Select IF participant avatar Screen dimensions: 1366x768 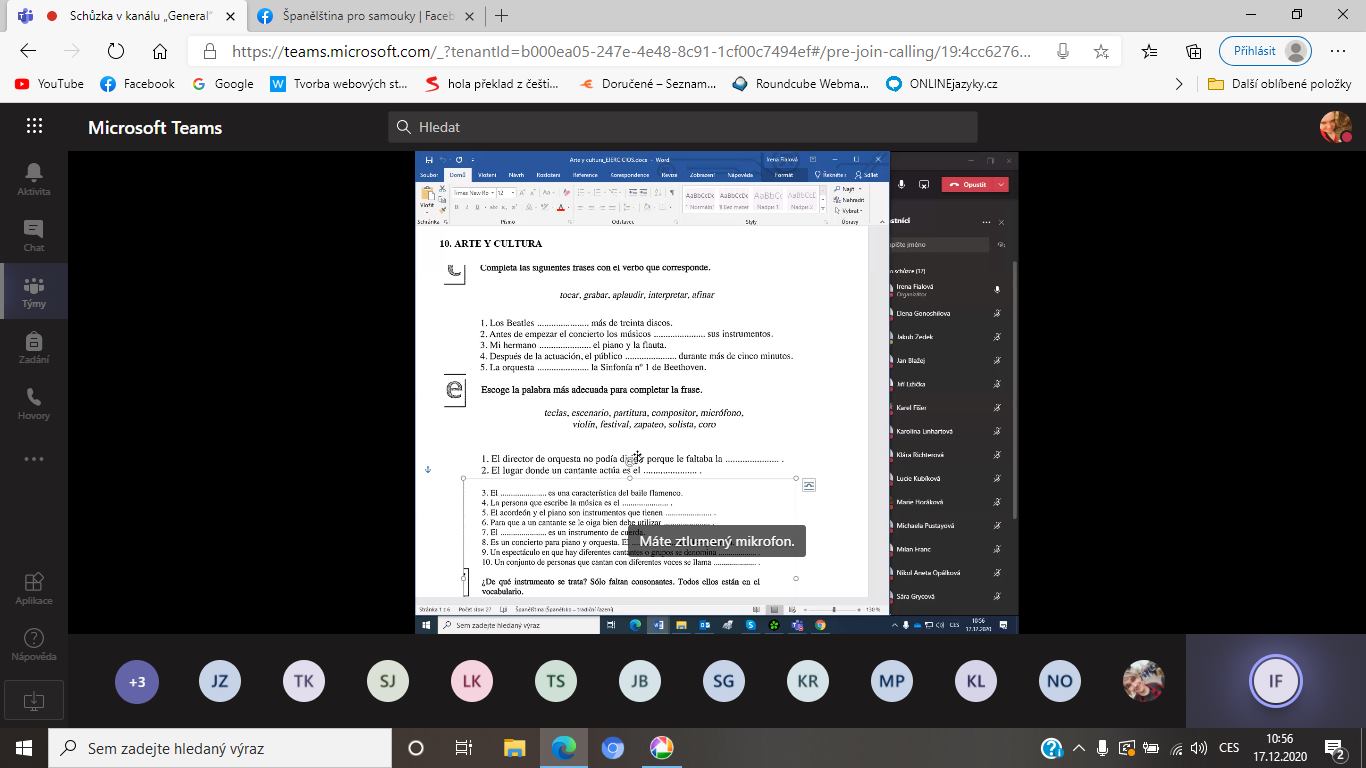point(1275,682)
